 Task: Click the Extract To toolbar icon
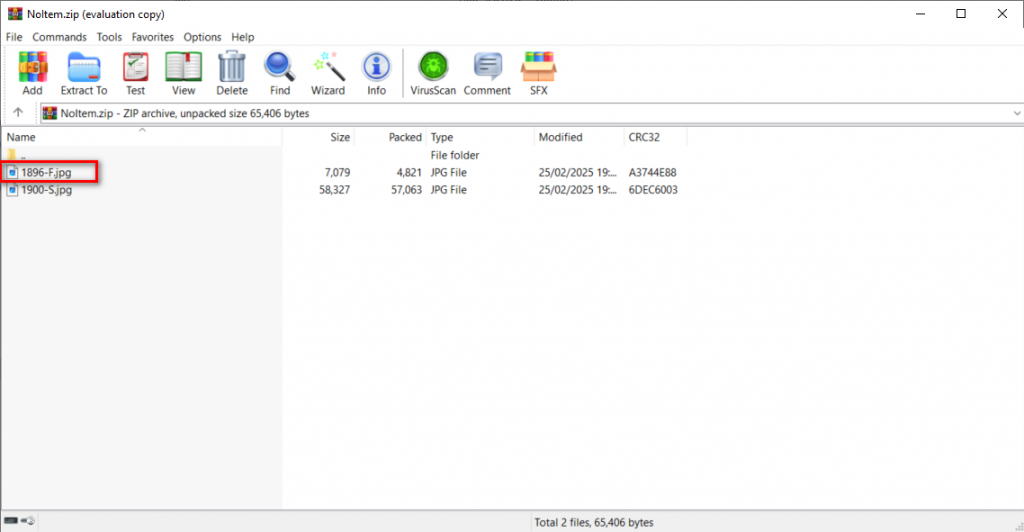coord(84,73)
